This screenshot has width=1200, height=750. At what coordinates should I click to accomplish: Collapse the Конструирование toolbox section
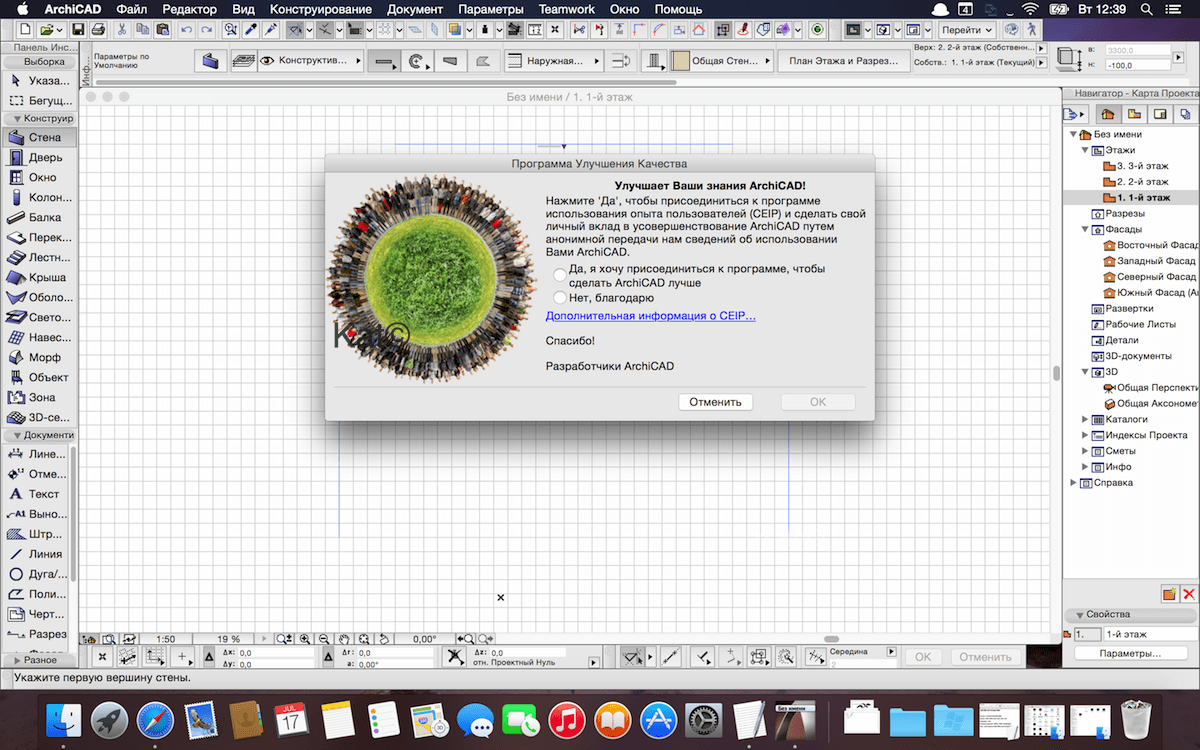pyautogui.click(x=18, y=118)
